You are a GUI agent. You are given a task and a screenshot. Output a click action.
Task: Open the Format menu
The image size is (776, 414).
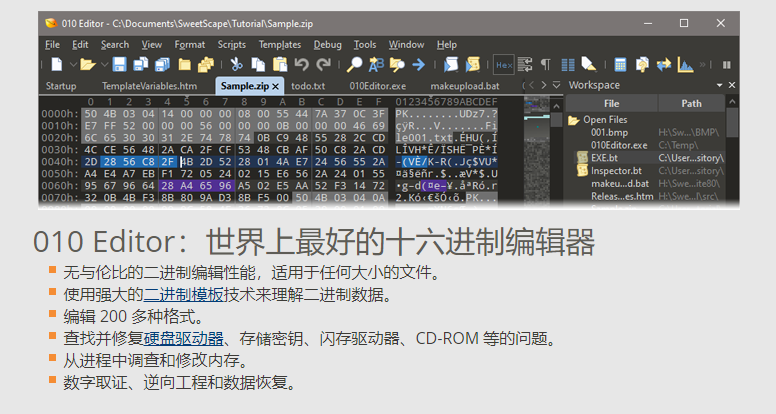point(190,45)
